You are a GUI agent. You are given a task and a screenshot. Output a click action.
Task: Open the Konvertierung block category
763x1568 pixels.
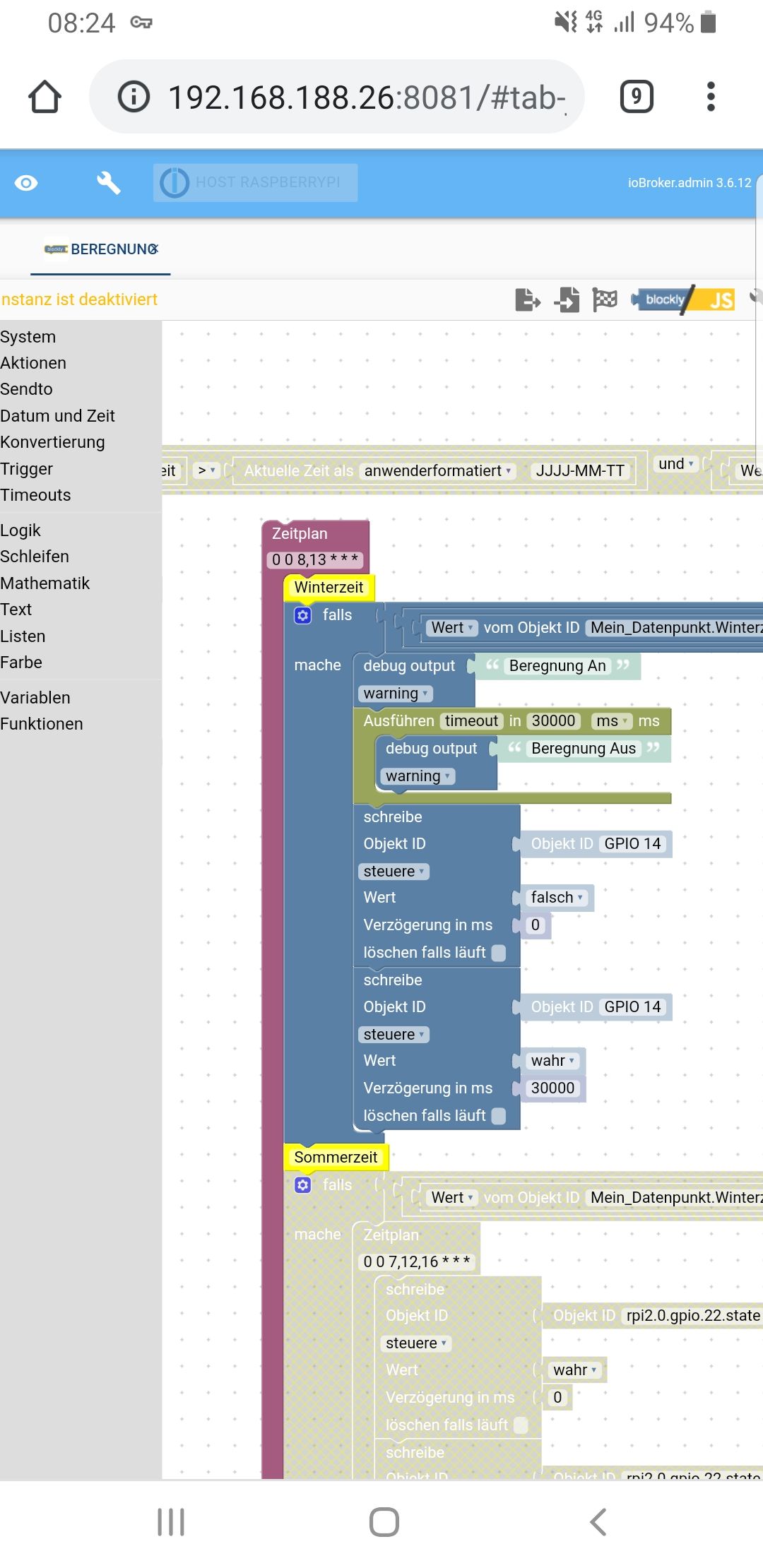pos(52,442)
